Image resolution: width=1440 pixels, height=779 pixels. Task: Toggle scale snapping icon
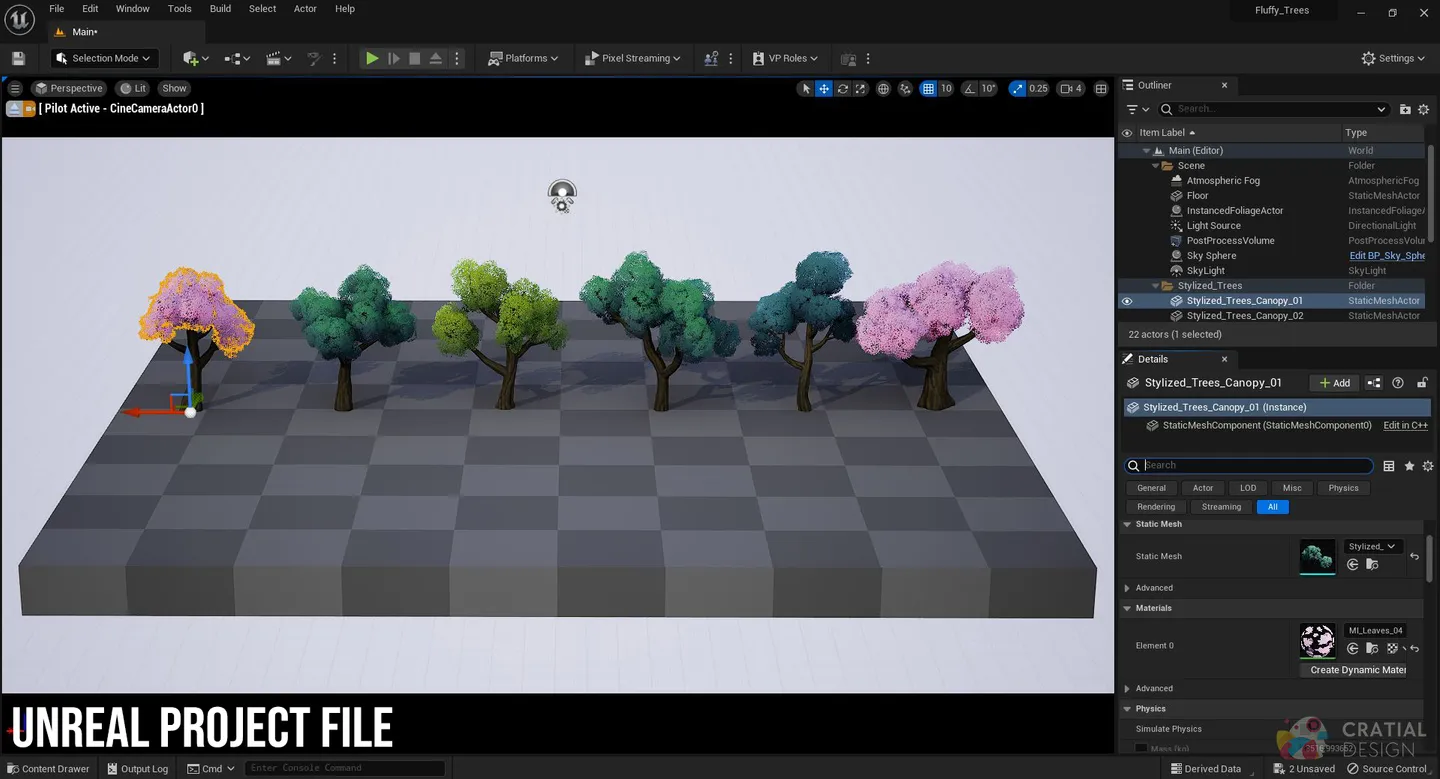coord(1017,88)
